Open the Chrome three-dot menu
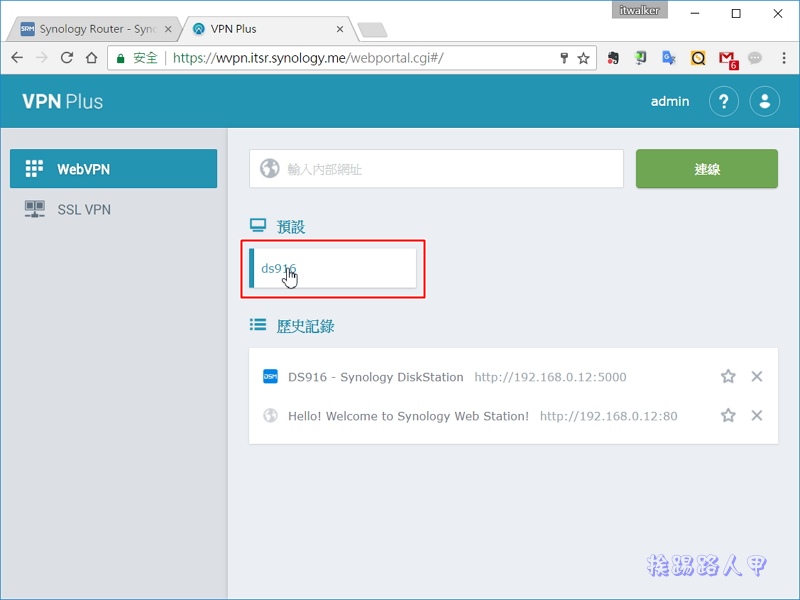The height and width of the screenshot is (600, 800). (784, 58)
